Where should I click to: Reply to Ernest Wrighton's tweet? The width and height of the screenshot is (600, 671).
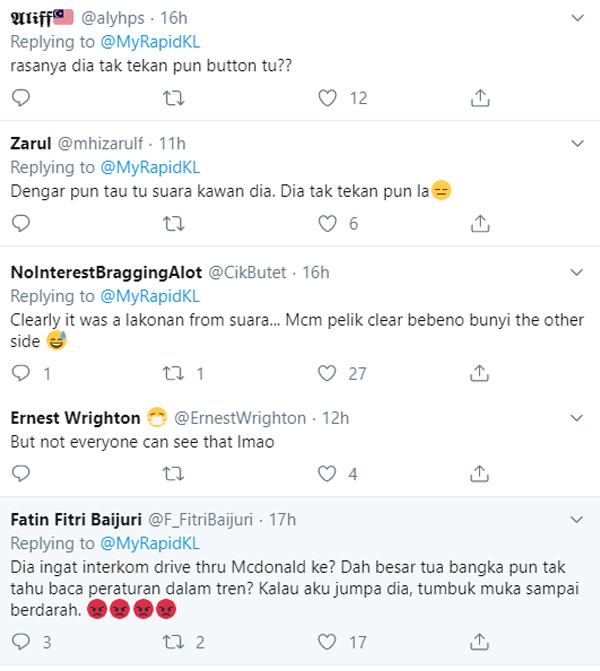(x=22, y=473)
